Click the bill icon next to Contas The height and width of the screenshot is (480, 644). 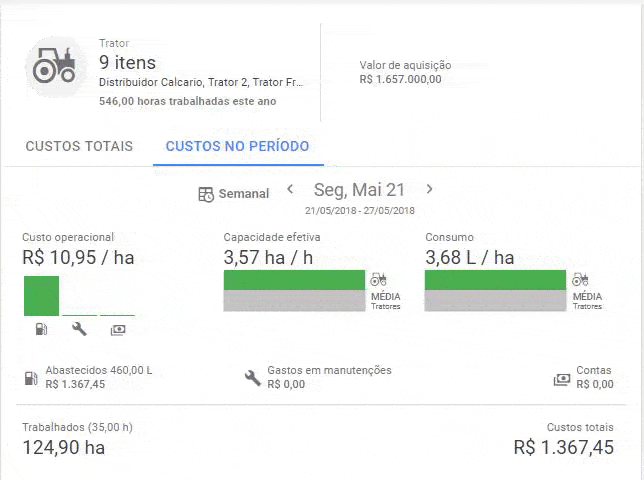click(561, 380)
